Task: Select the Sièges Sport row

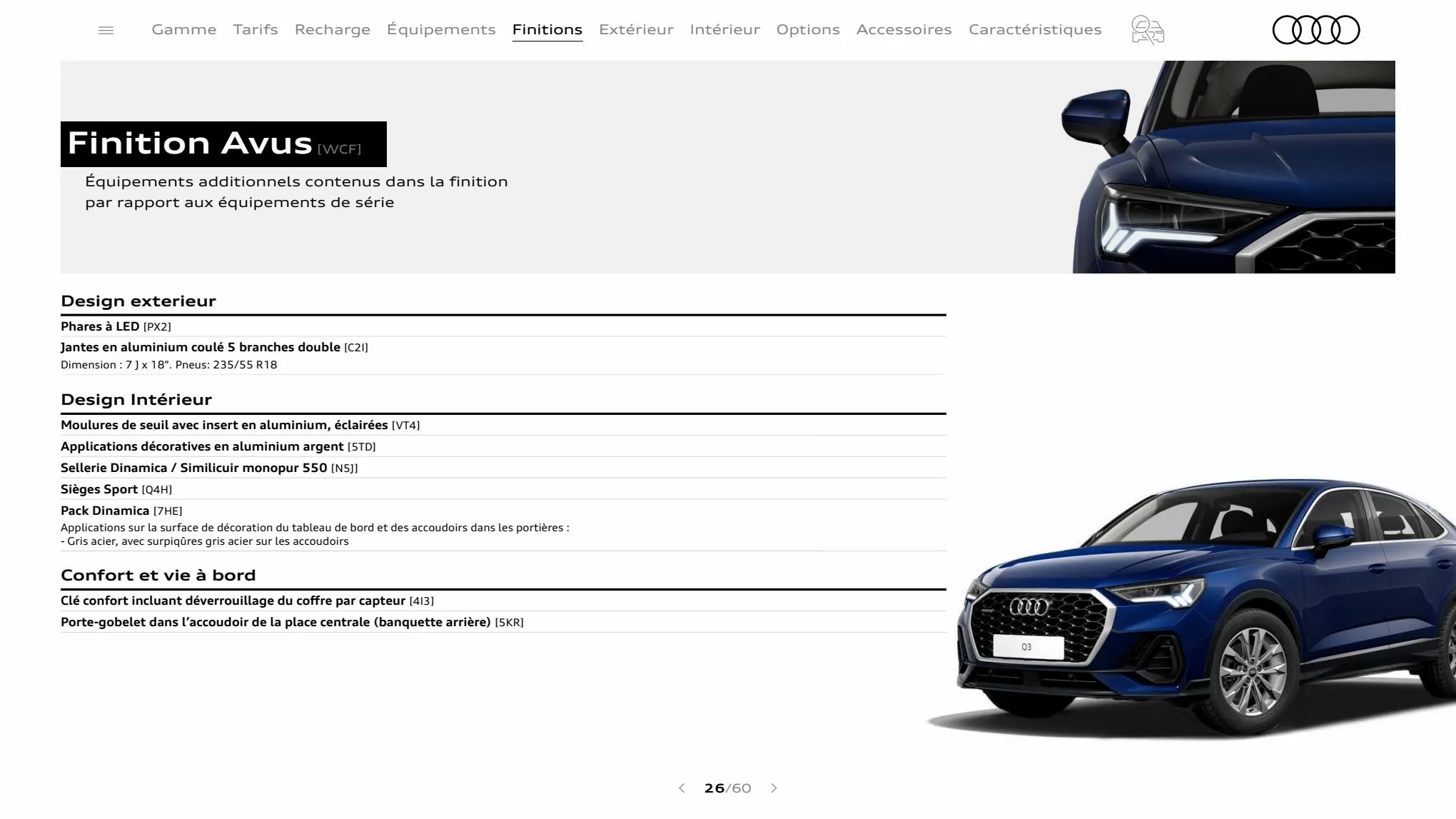Action: tap(503, 489)
